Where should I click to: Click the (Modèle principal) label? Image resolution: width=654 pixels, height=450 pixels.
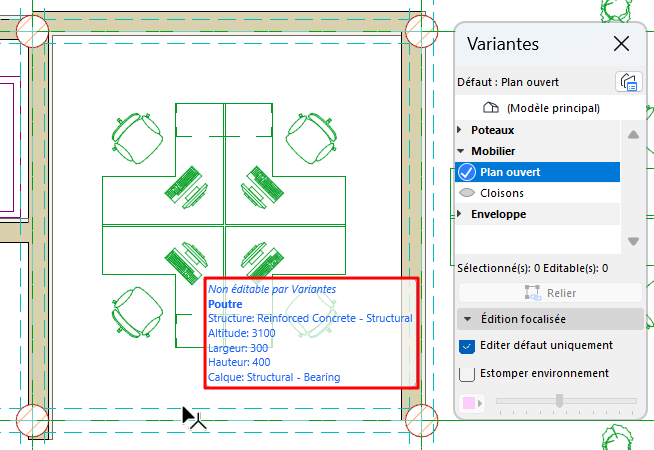click(x=553, y=108)
